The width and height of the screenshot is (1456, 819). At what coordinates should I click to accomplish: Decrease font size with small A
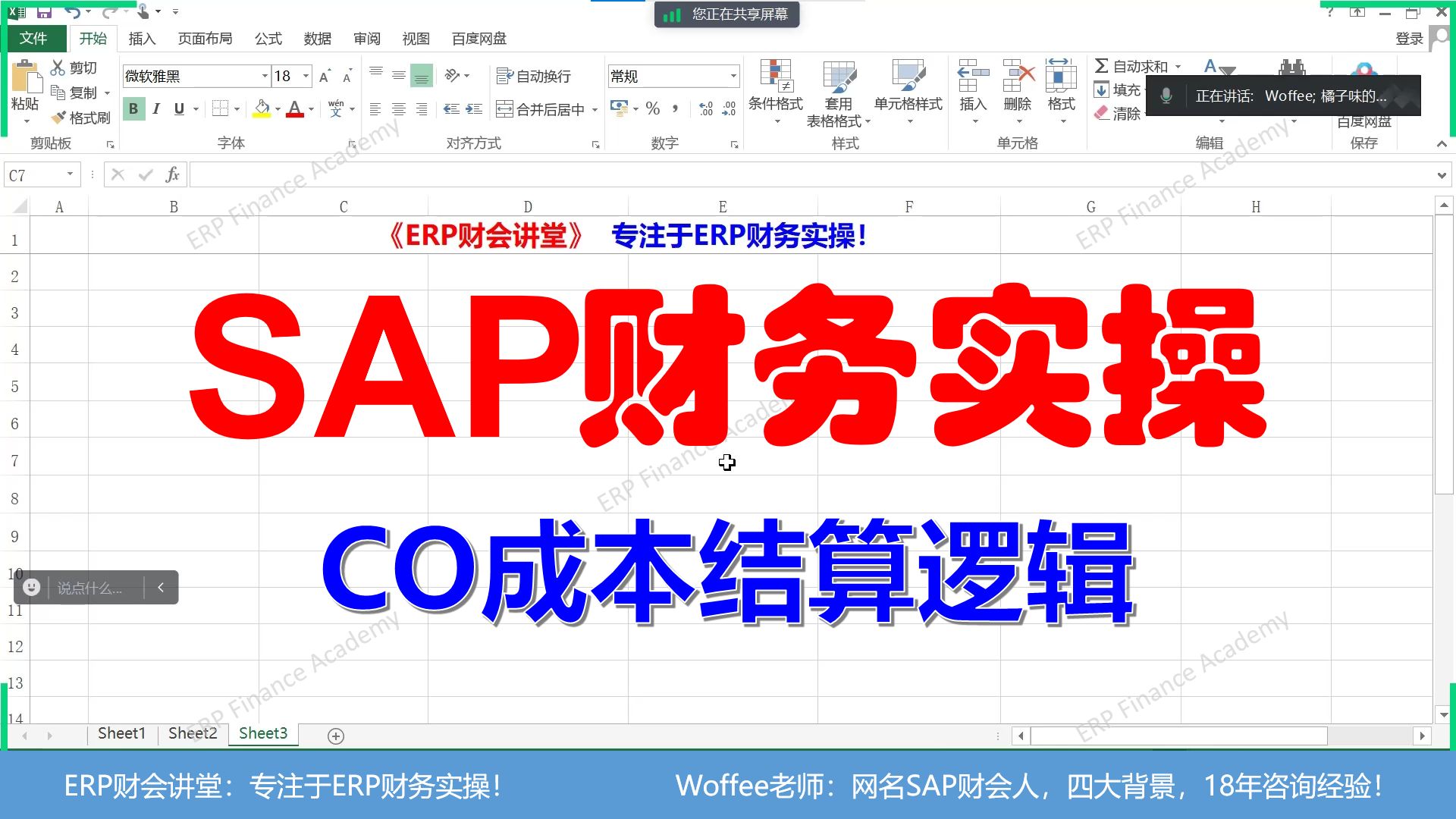pyautogui.click(x=347, y=77)
